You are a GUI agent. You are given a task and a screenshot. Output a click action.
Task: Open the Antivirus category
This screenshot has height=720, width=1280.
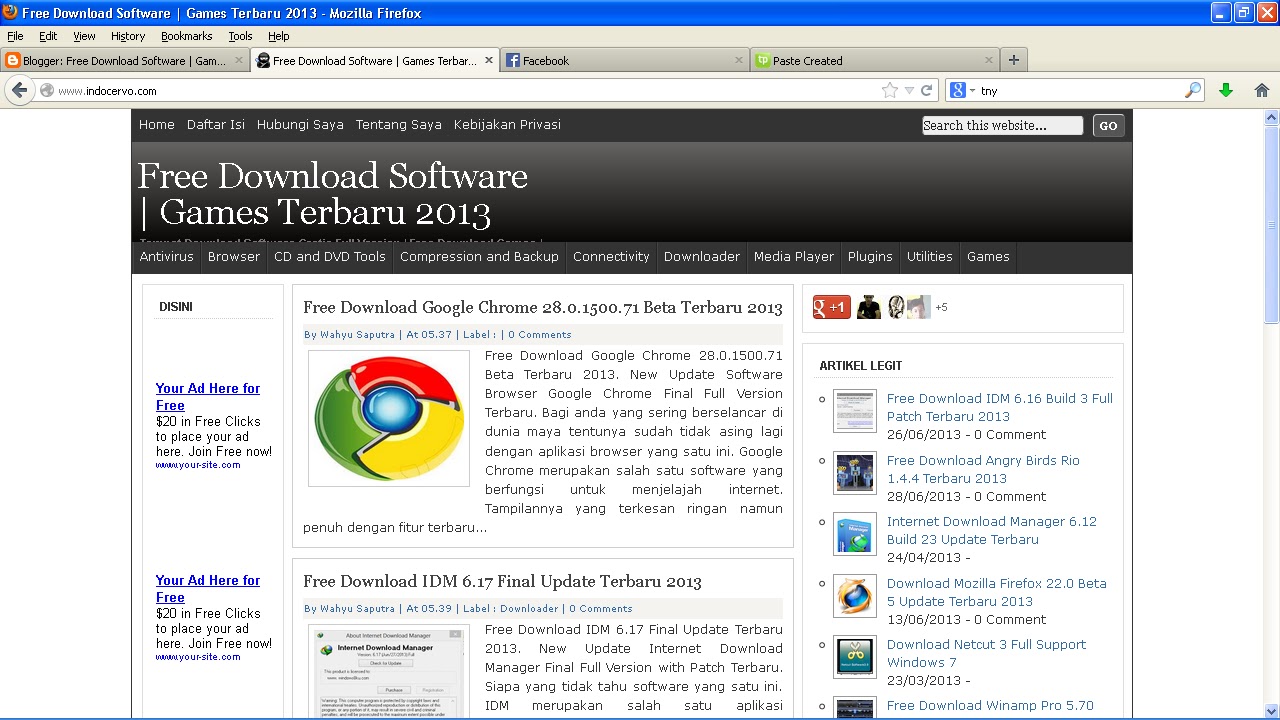166,257
